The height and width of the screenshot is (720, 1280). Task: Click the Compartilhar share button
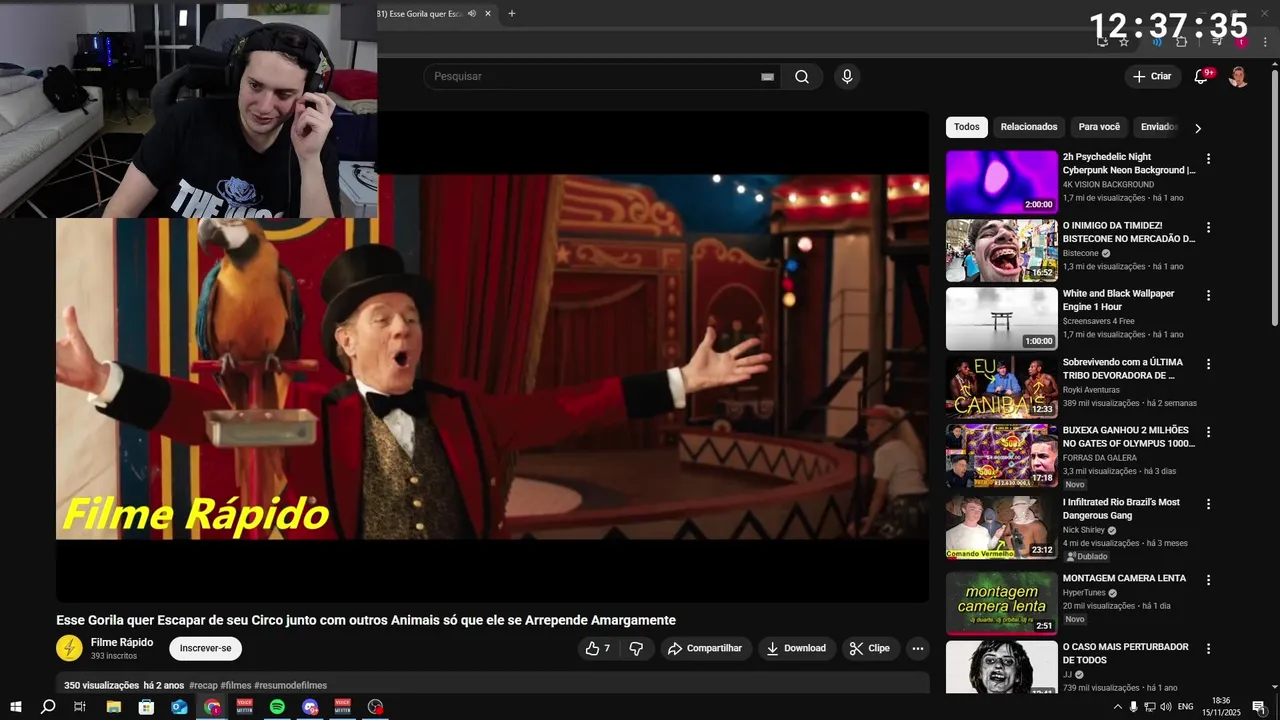(x=705, y=648)
